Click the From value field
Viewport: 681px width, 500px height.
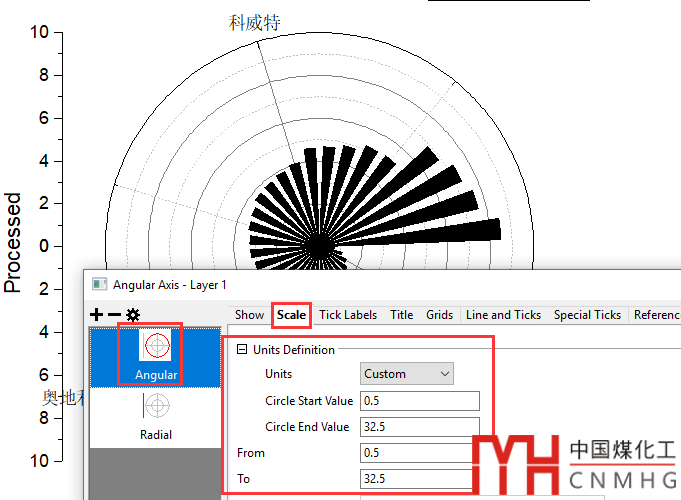(415, 453)
